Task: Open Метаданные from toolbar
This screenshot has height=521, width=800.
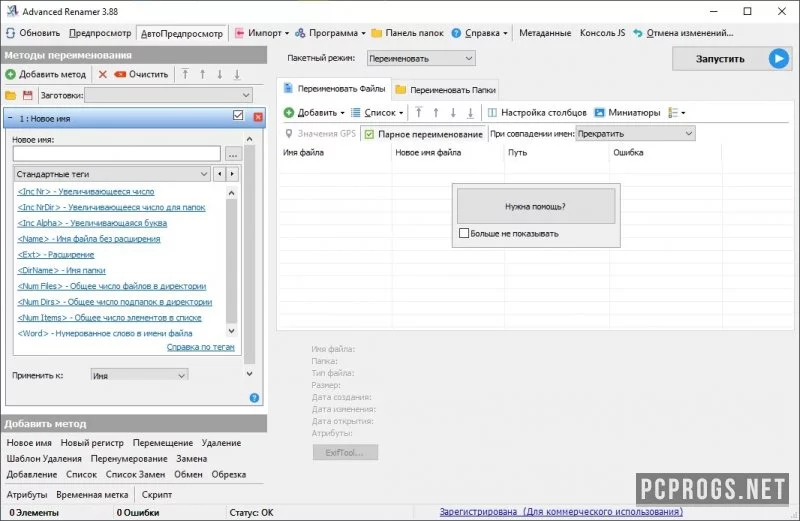Action: [545, 33]
